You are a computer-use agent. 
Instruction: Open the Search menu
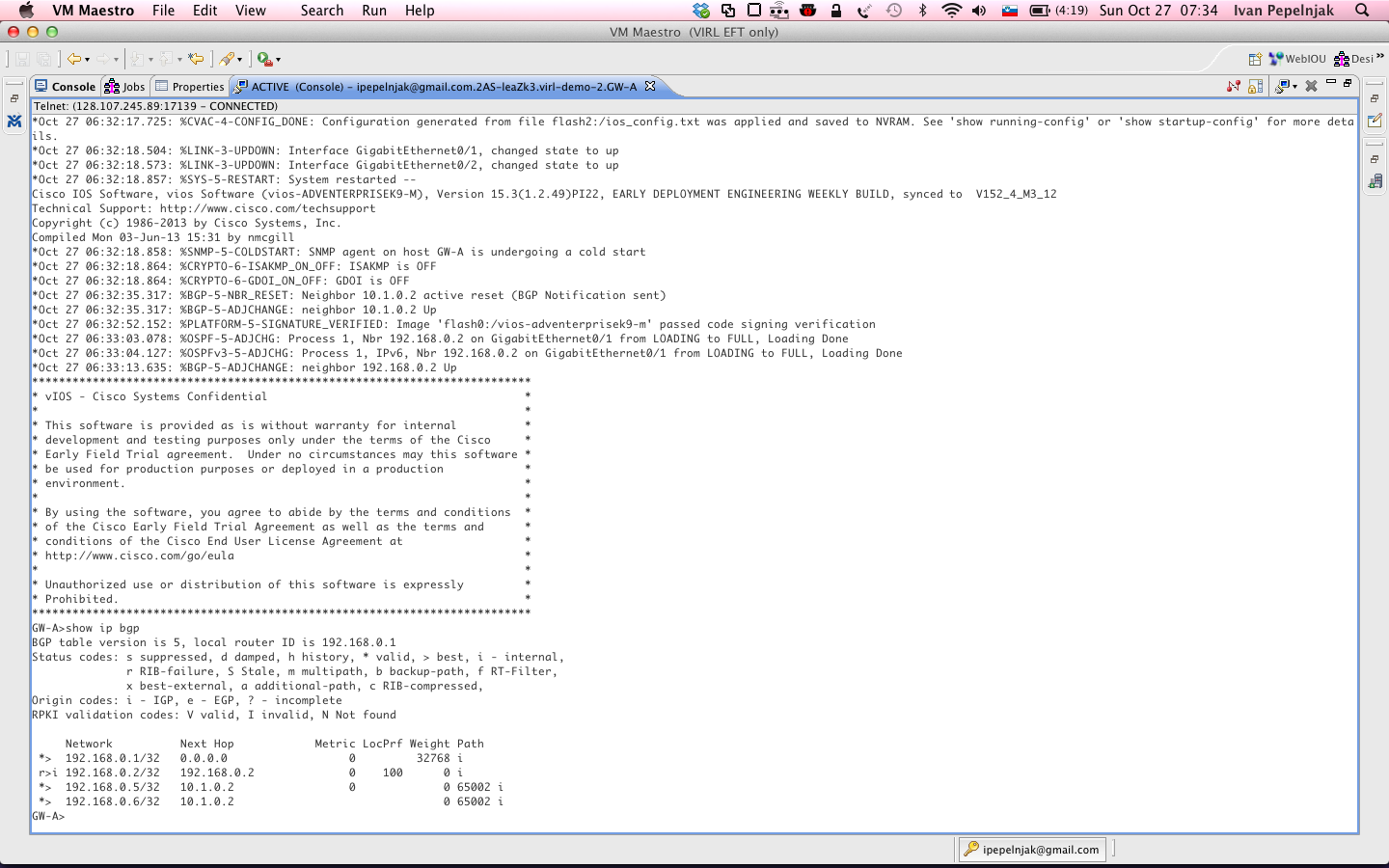[x=321, y=11]
